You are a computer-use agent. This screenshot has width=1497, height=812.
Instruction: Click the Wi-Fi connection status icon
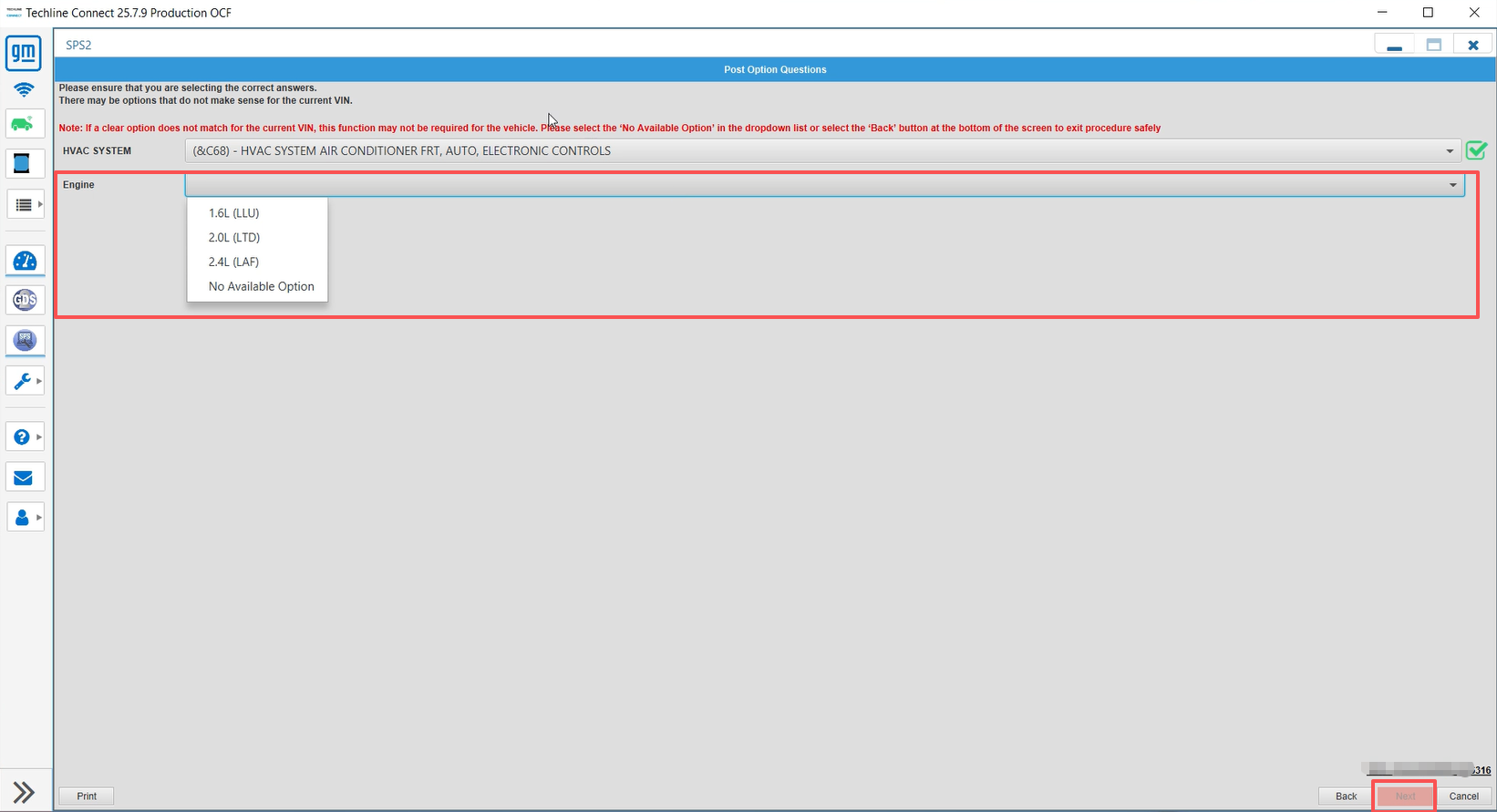(x=24, y=89)
